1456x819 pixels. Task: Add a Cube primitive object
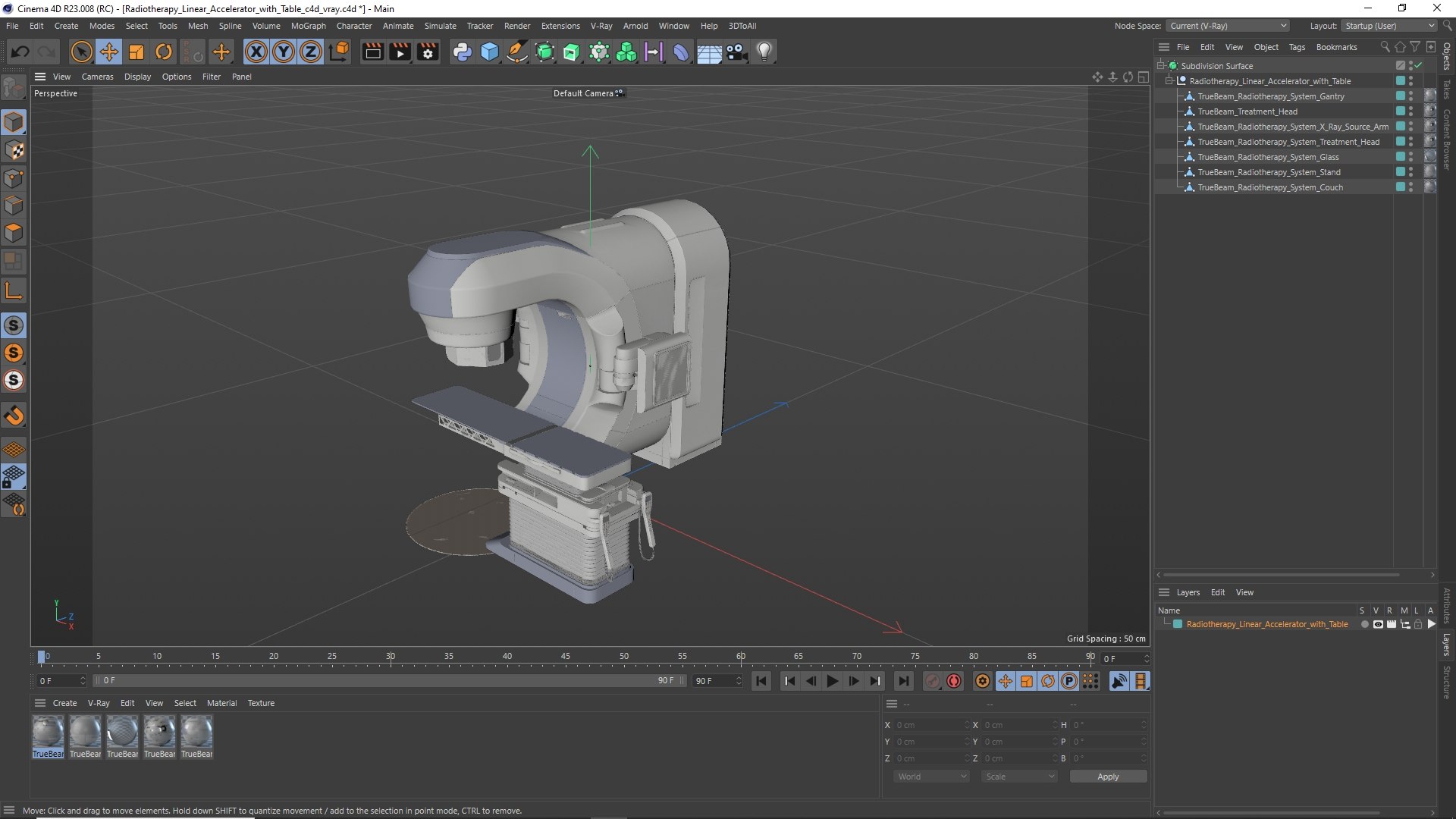click(x=490, y=52)
